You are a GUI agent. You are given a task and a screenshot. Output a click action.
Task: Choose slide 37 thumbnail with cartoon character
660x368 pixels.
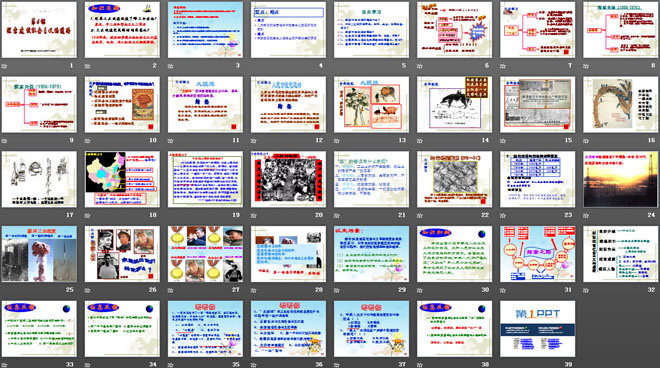(372, 329)
